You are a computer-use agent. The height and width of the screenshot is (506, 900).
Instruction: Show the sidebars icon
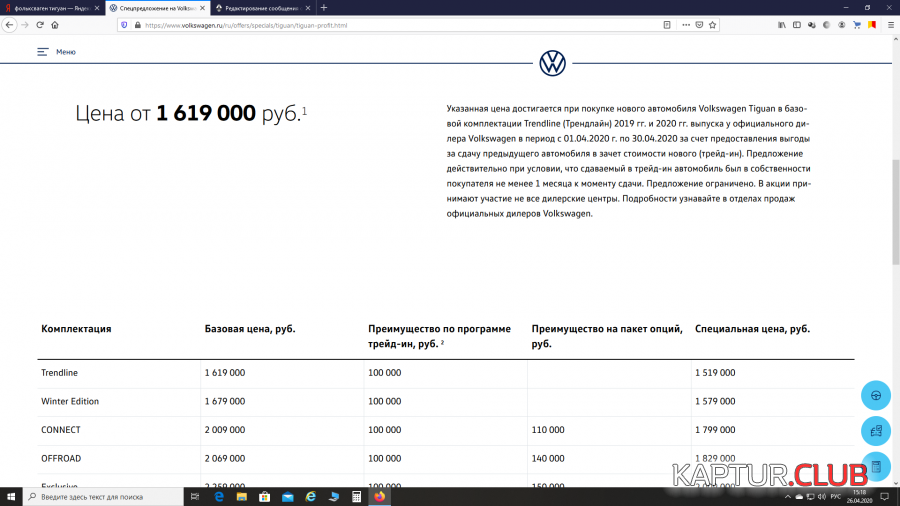797,25
